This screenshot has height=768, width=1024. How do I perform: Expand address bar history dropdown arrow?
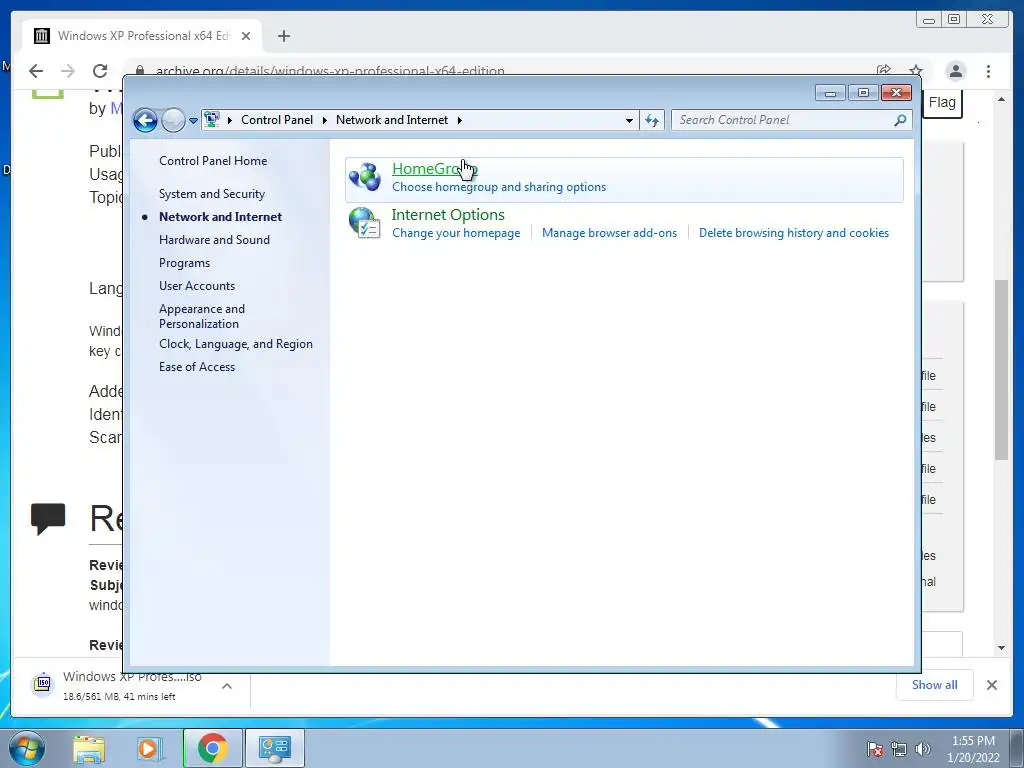[x=629, y=120]
